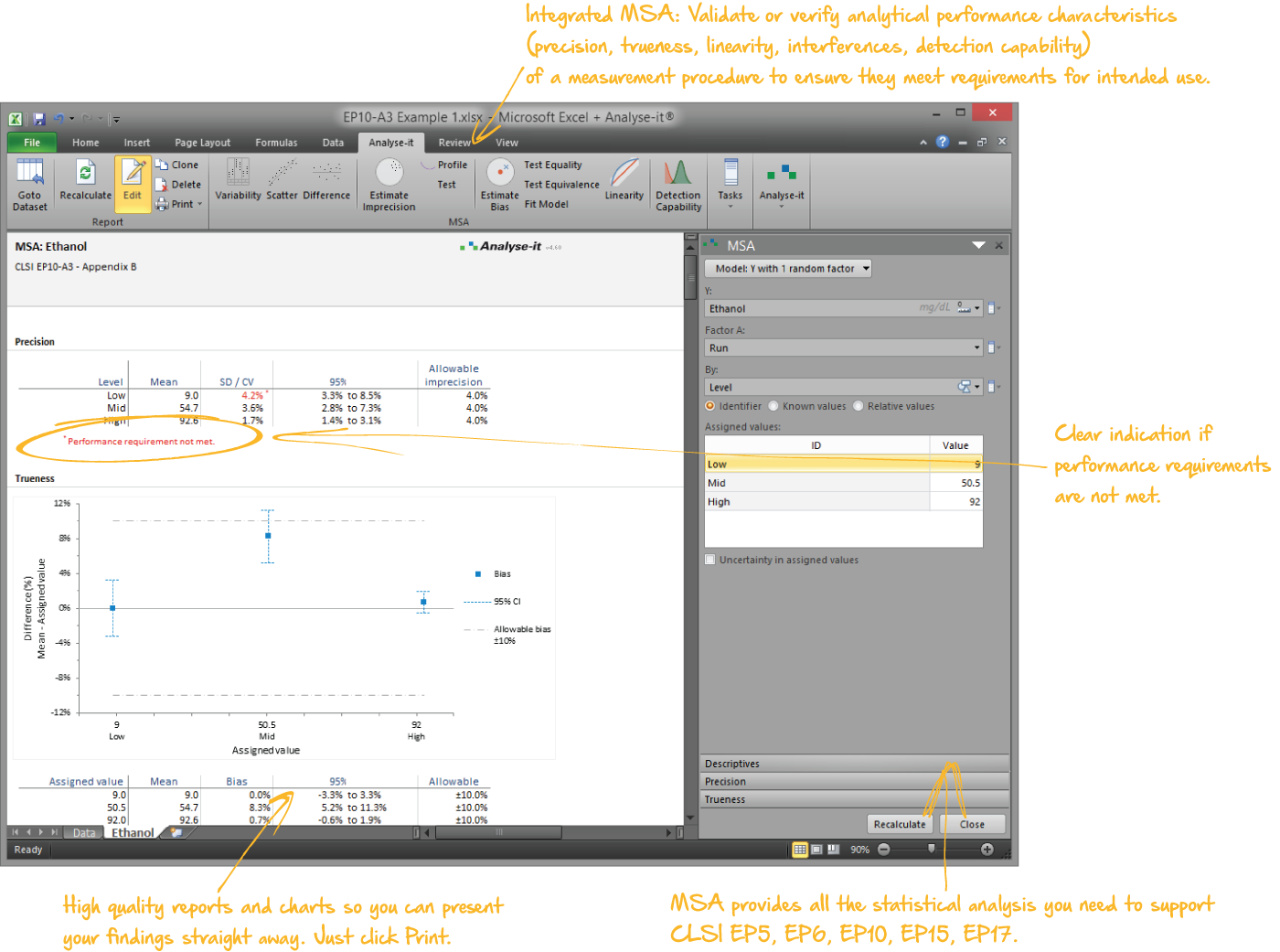Switch to the Home ribbon tab

[x=86, y=143]
